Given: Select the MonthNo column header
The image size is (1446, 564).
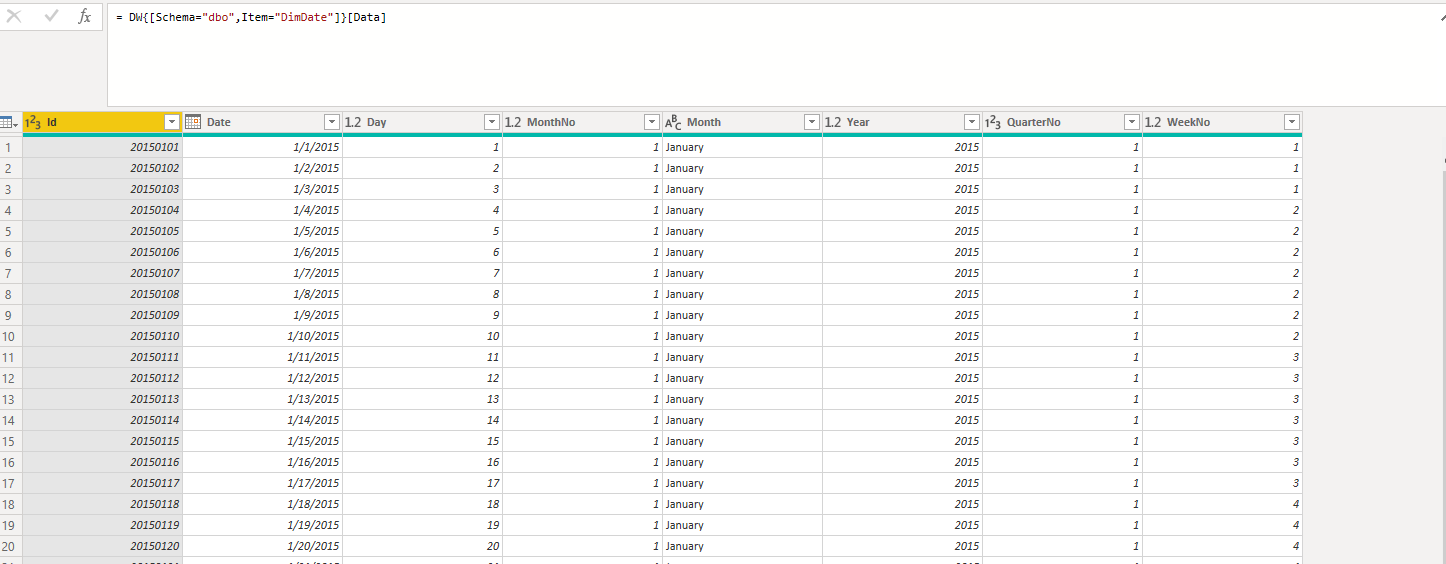Looking at the screenshot, I should pyautogui.click(x=582, y=122).
